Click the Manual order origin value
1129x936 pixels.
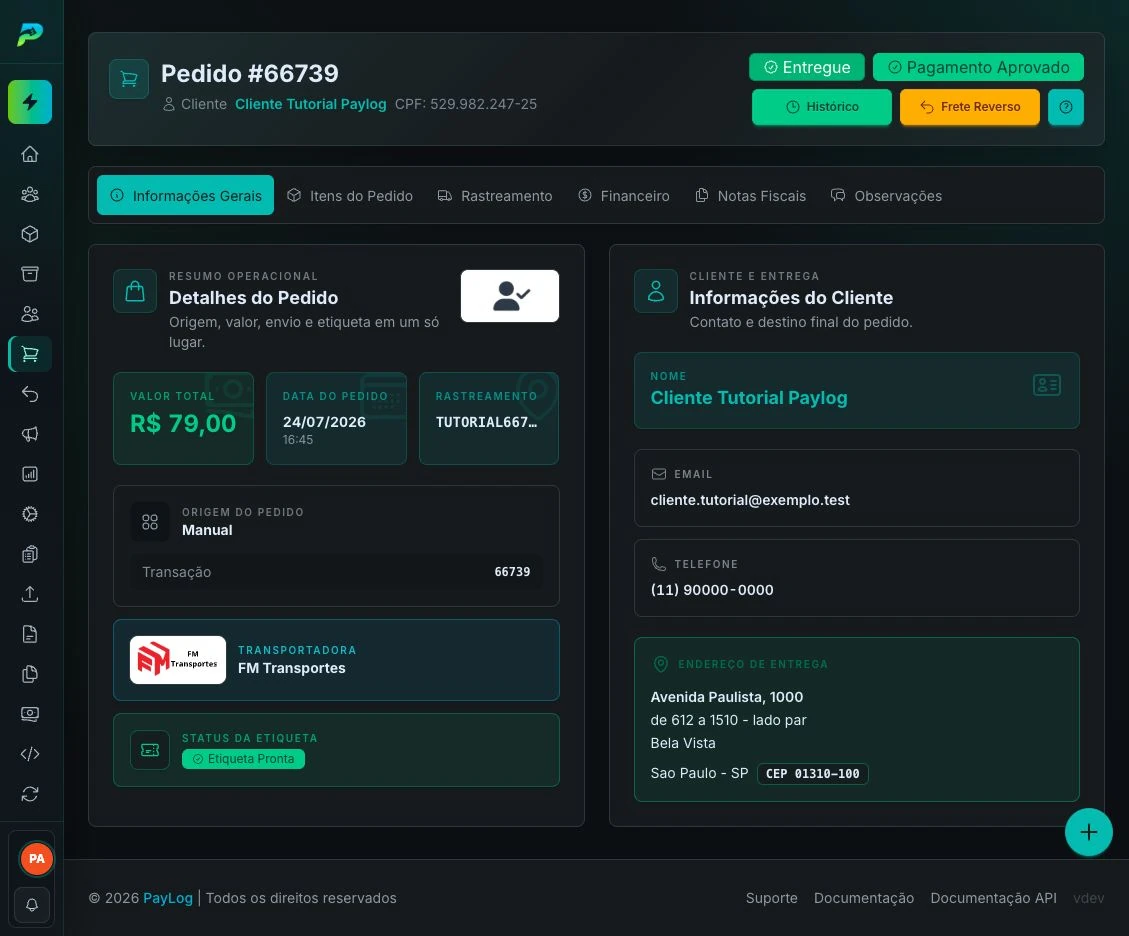pos(207,530)
